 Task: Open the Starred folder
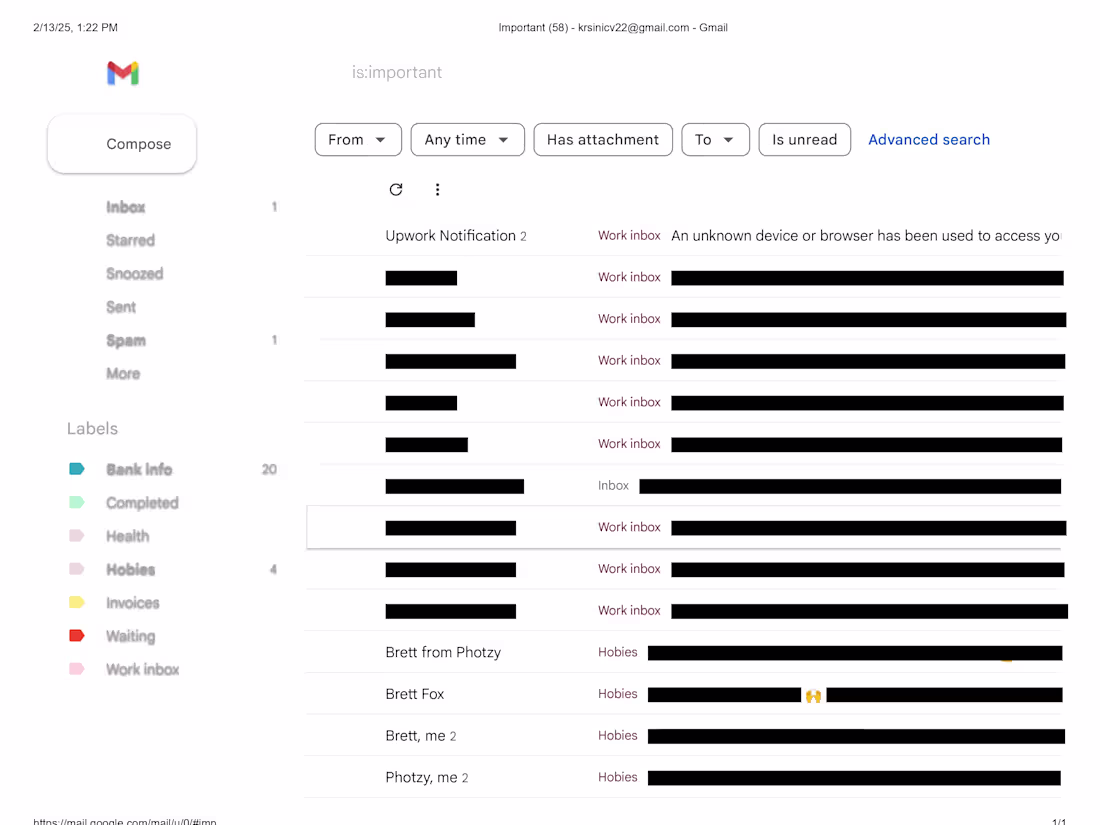pos(130,240)
